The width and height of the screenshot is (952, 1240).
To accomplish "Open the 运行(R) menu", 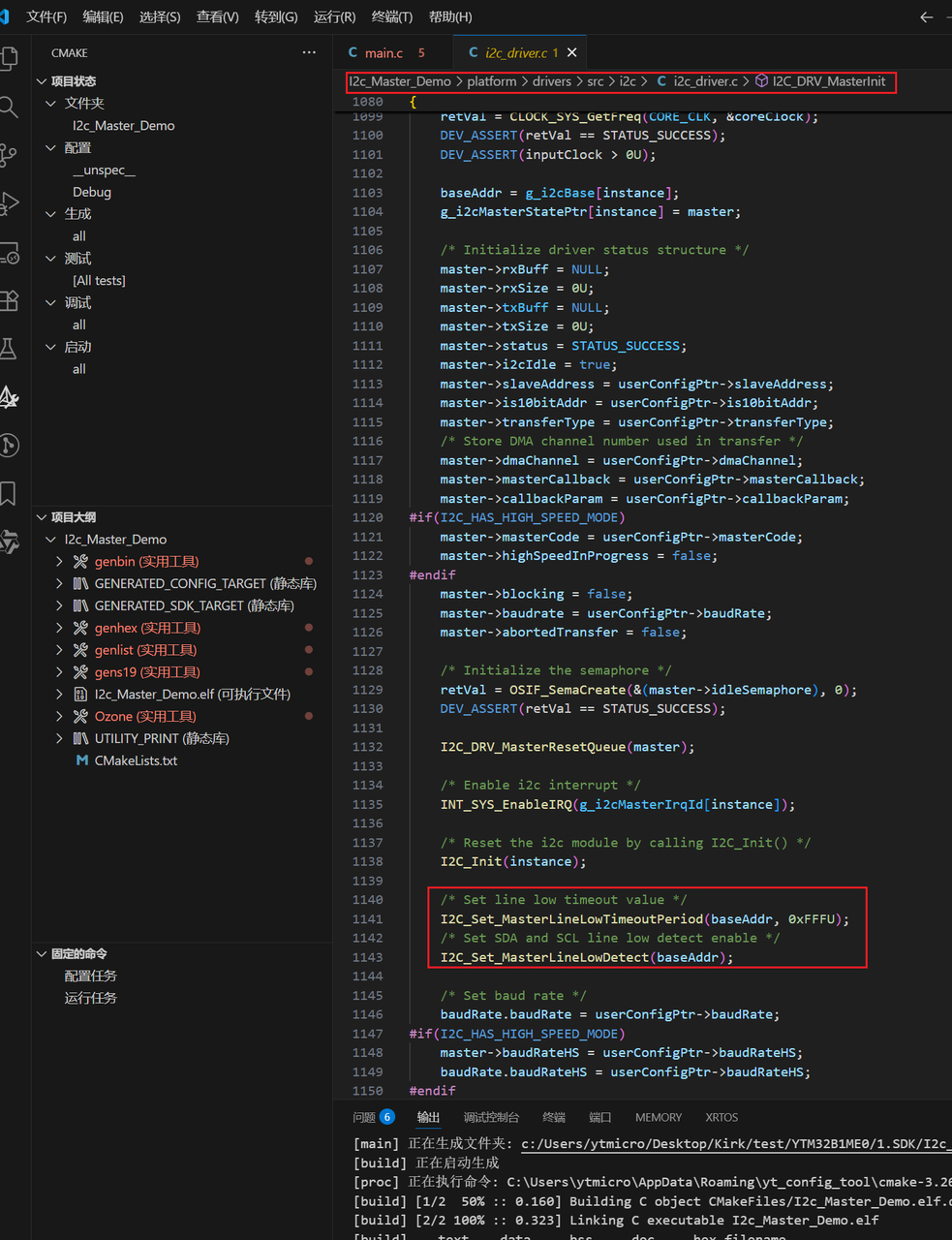I will point(334,16).
